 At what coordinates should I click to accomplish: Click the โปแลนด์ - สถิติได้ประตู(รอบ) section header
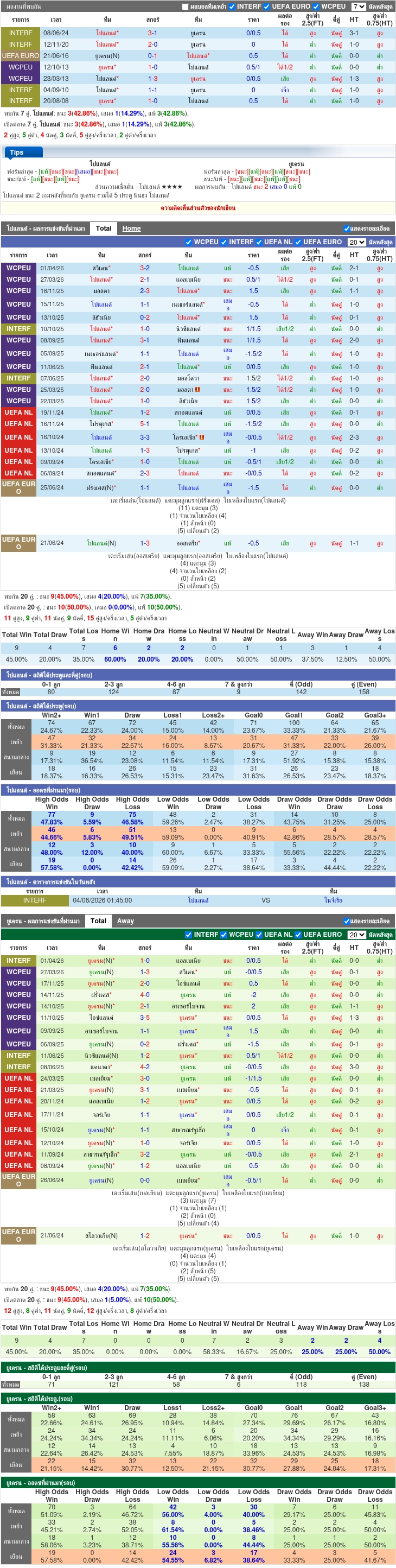tap(199, 706)
